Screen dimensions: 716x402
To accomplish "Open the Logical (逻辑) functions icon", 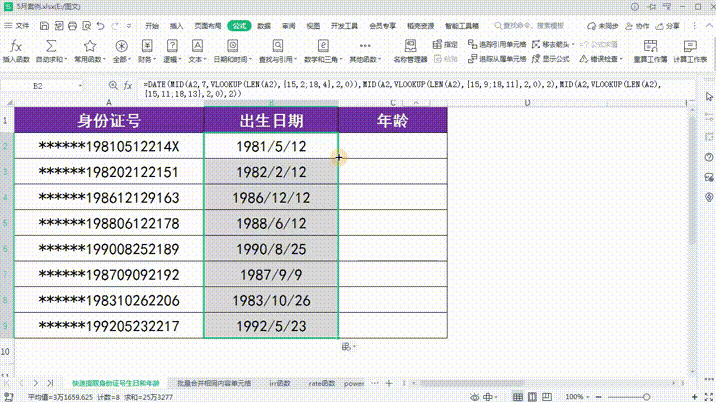I will (172, 46).
